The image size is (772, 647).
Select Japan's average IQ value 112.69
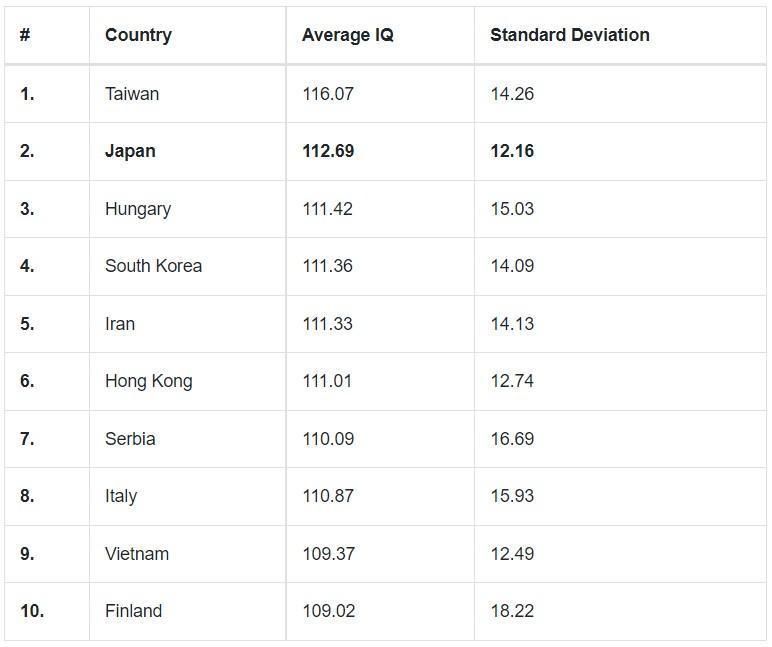tap(328, 151)
